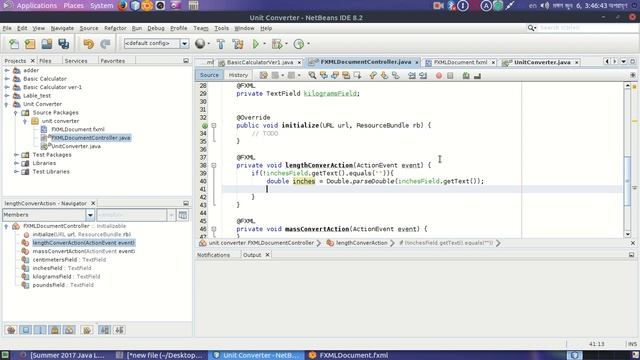Click the New File toolbar icon

coord(14,44)
